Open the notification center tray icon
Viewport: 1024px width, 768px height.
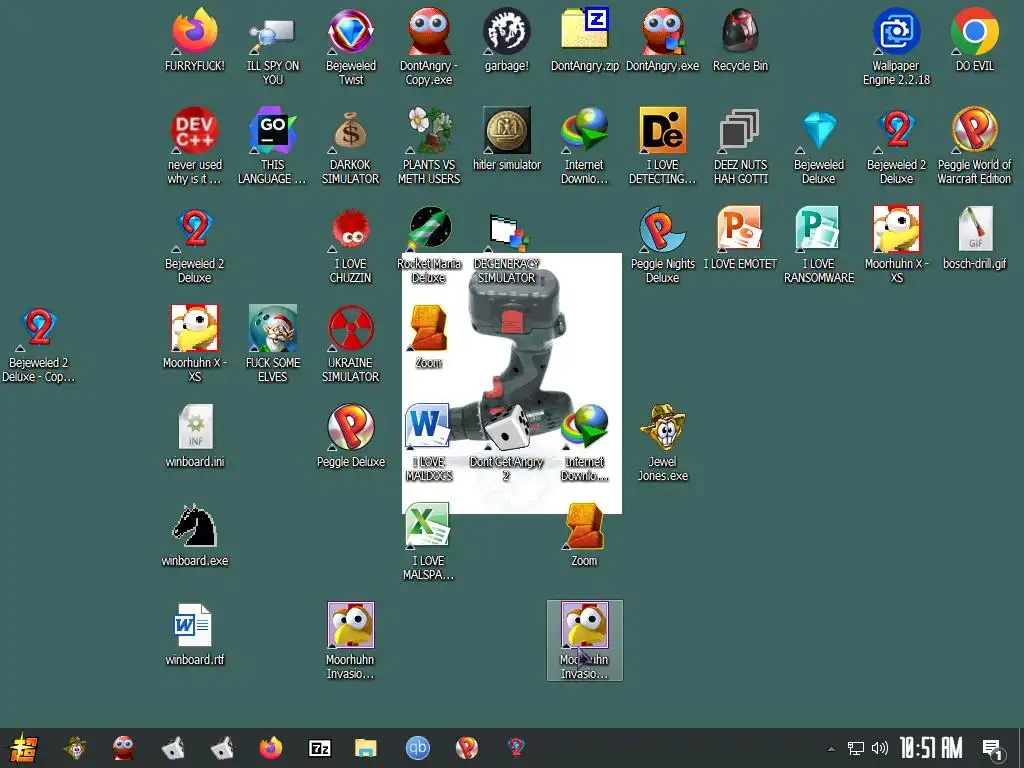tap(993, 749)
